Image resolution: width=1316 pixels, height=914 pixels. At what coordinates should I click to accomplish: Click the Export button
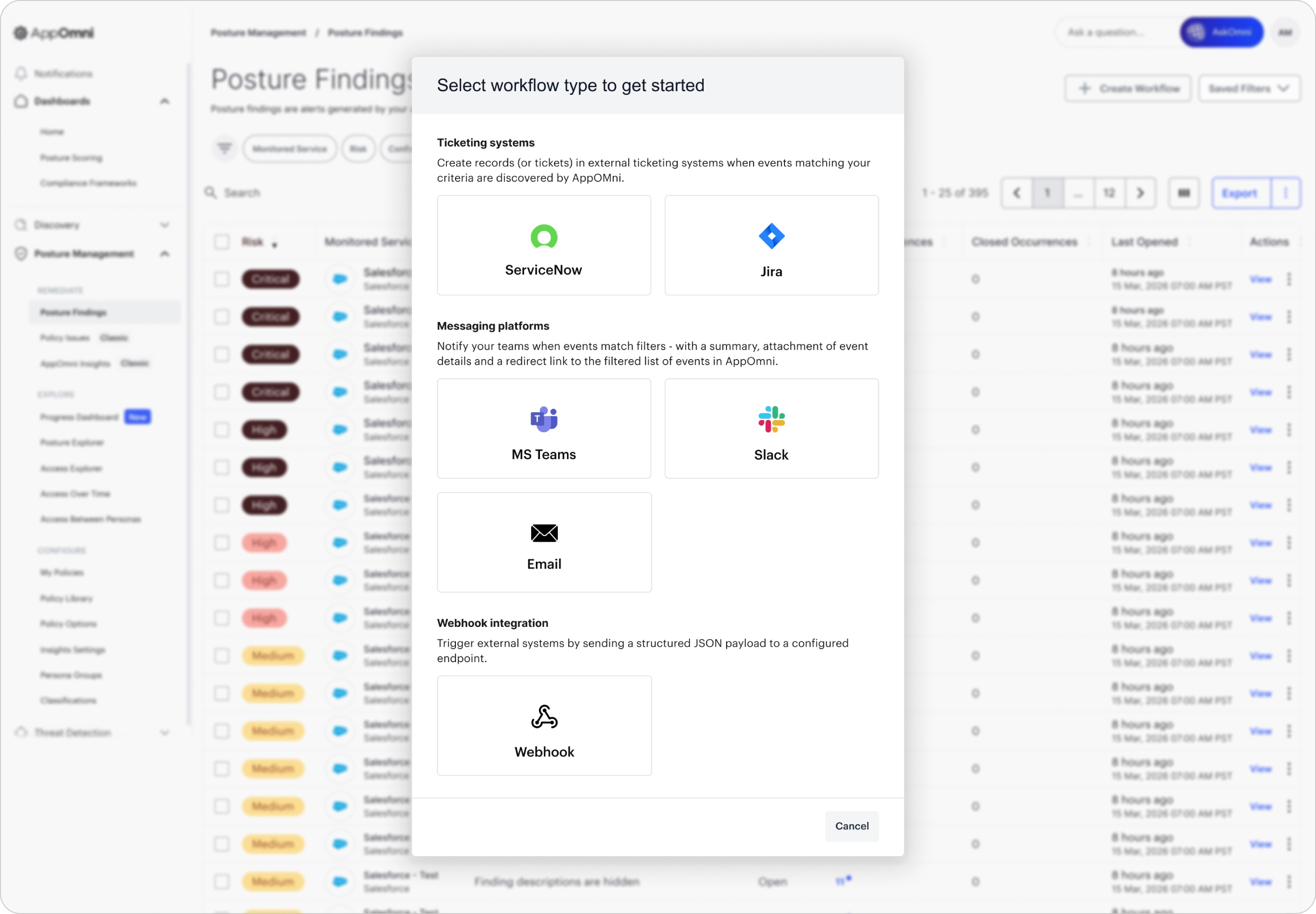1239,193
